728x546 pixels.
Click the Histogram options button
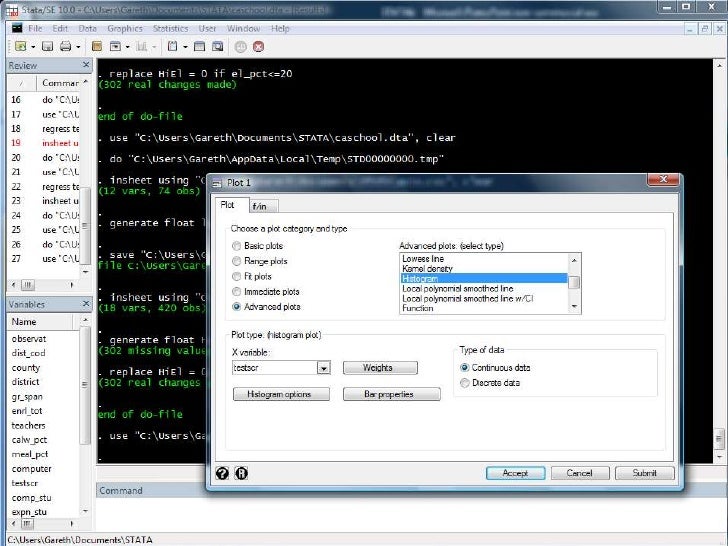281,394
